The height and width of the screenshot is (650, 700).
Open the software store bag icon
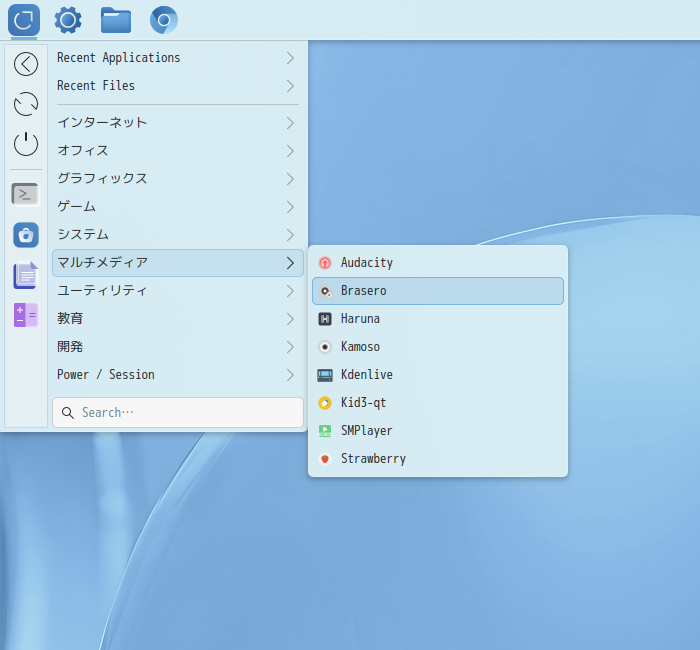(x=25, y=235)
